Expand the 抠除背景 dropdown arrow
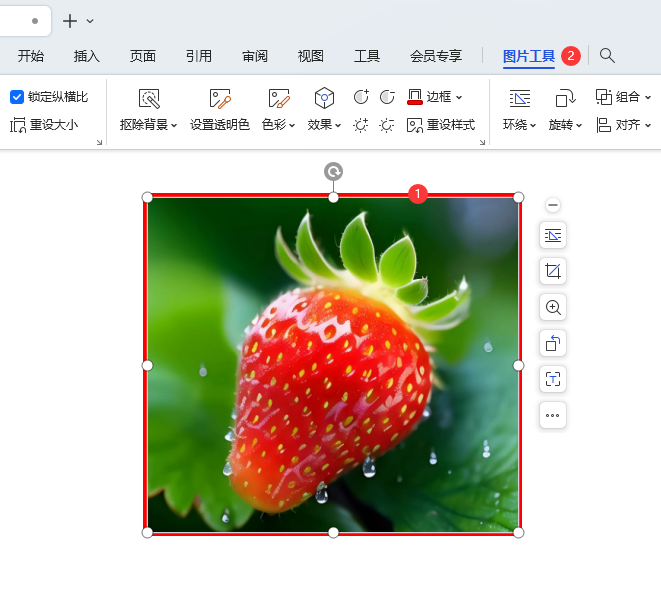This screenshot has width=661, height=590. [174, 126]
